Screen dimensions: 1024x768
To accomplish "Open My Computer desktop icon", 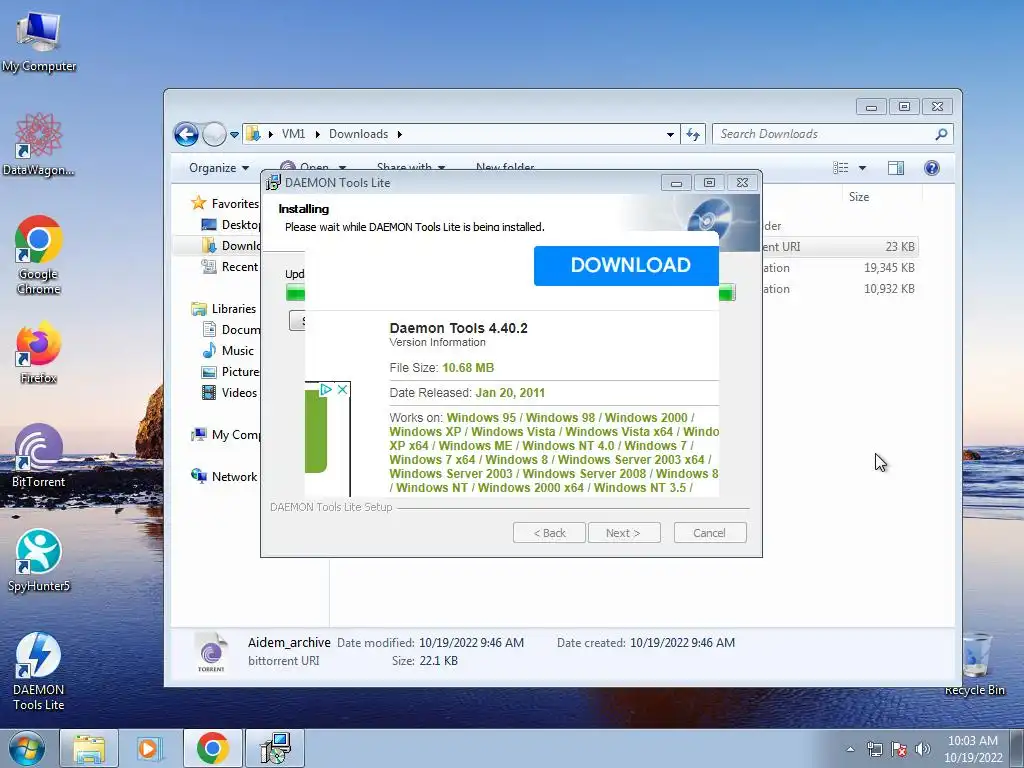I will pos(39,39).
